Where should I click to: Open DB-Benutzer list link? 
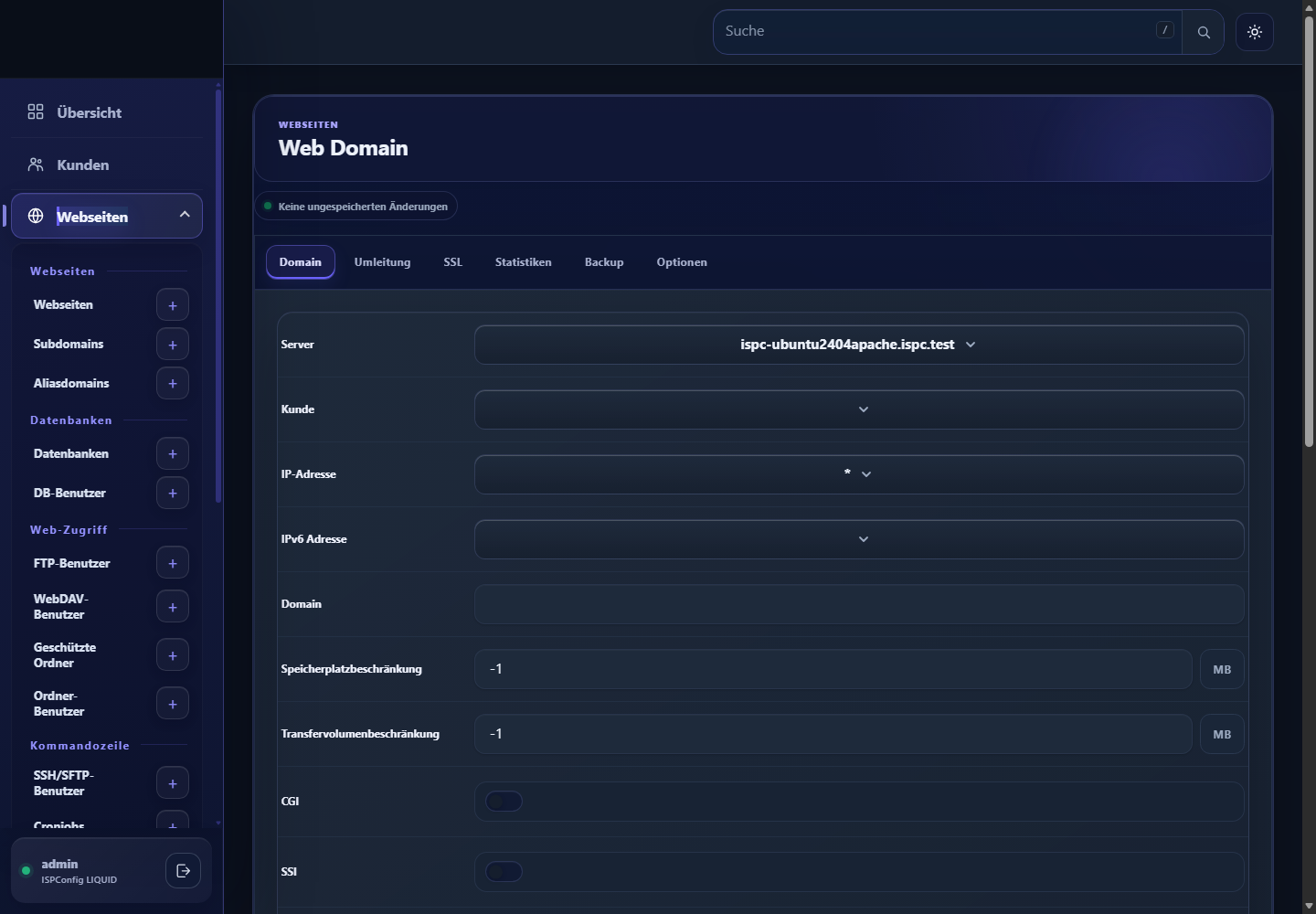[x=69, y=494]
